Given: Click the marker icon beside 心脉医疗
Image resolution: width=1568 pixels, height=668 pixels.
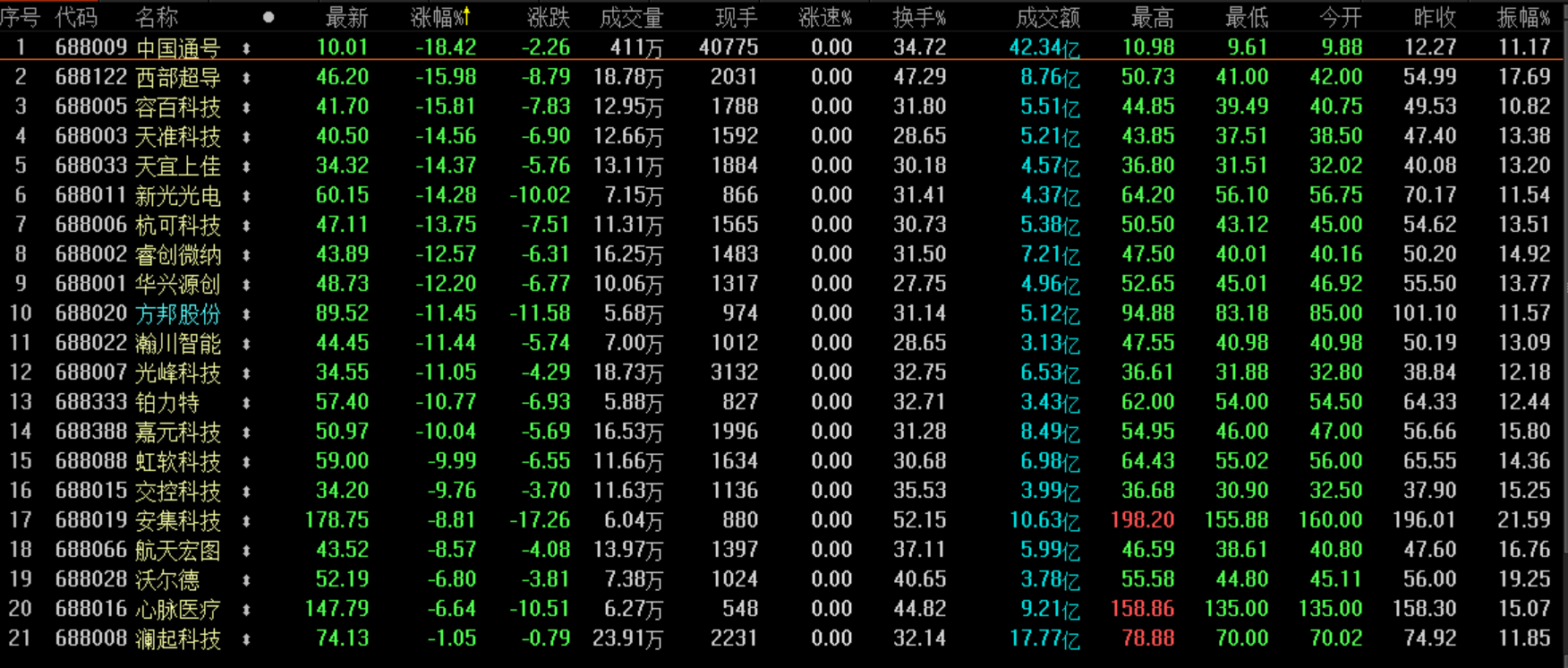Looking at the screenshot, I should (246, 610).
